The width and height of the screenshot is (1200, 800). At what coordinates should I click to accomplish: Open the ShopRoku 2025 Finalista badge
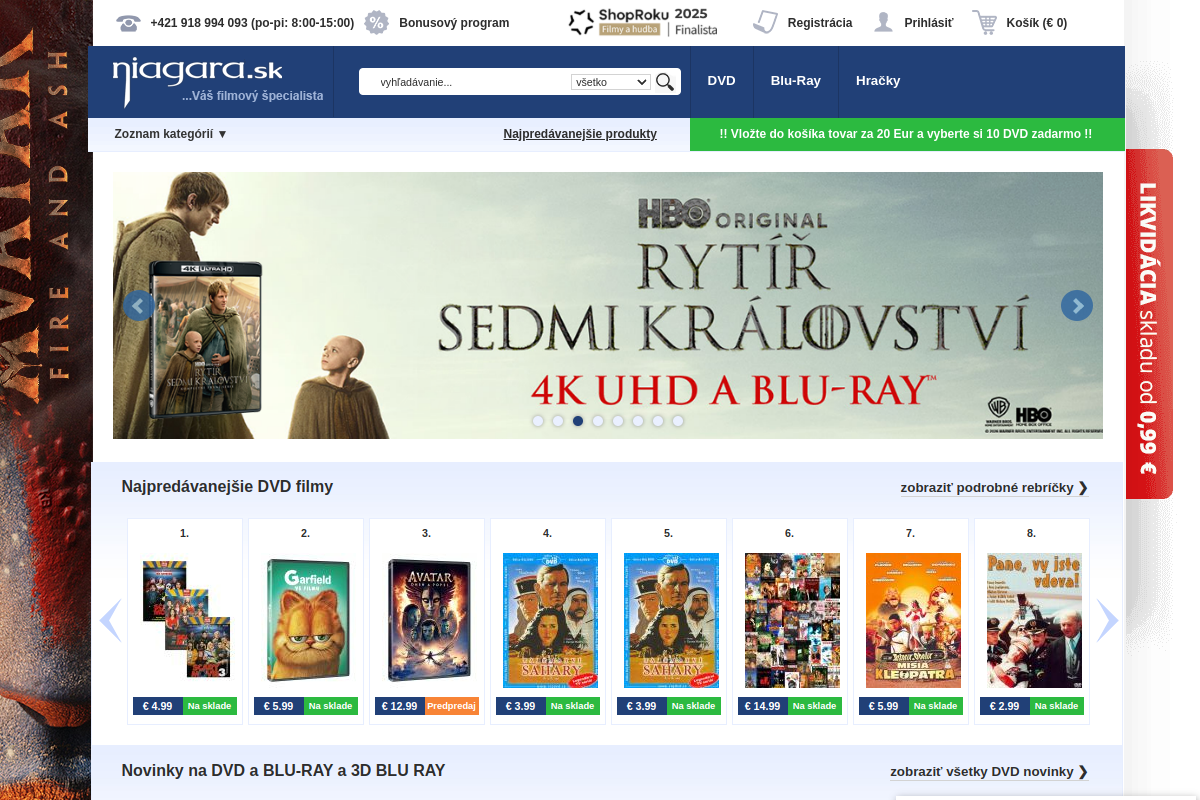pos(644,22)
